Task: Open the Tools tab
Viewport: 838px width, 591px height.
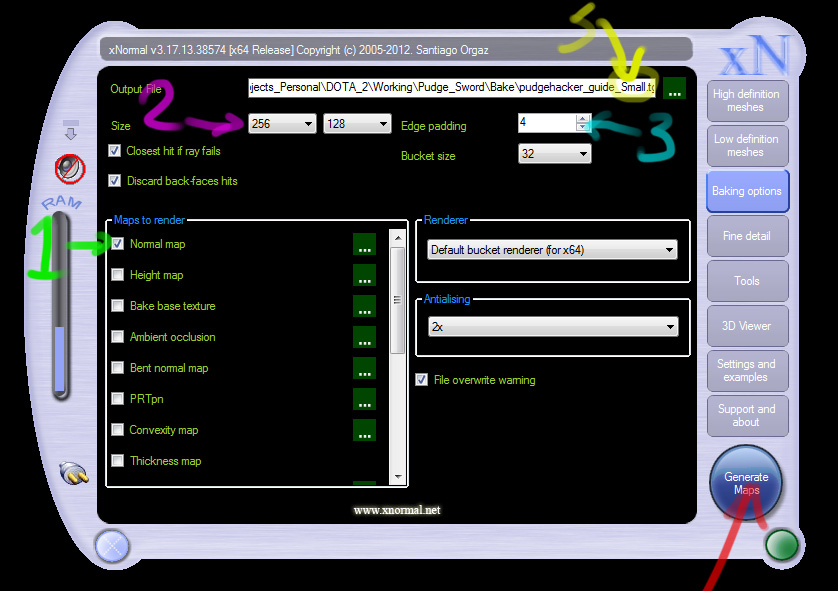Action: (747, 281)
